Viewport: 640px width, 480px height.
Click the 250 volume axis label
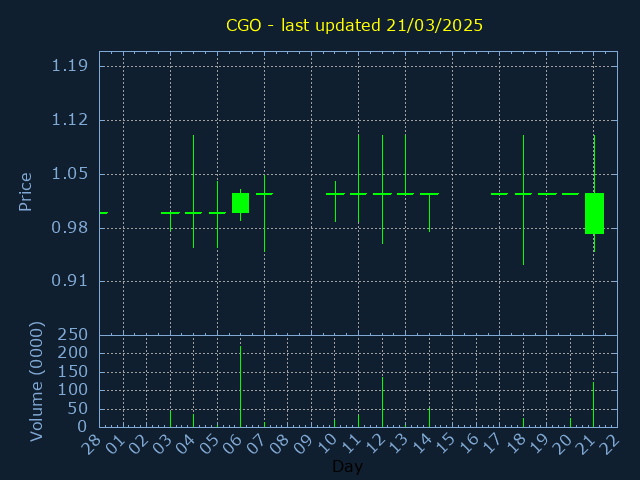[73, 335]
